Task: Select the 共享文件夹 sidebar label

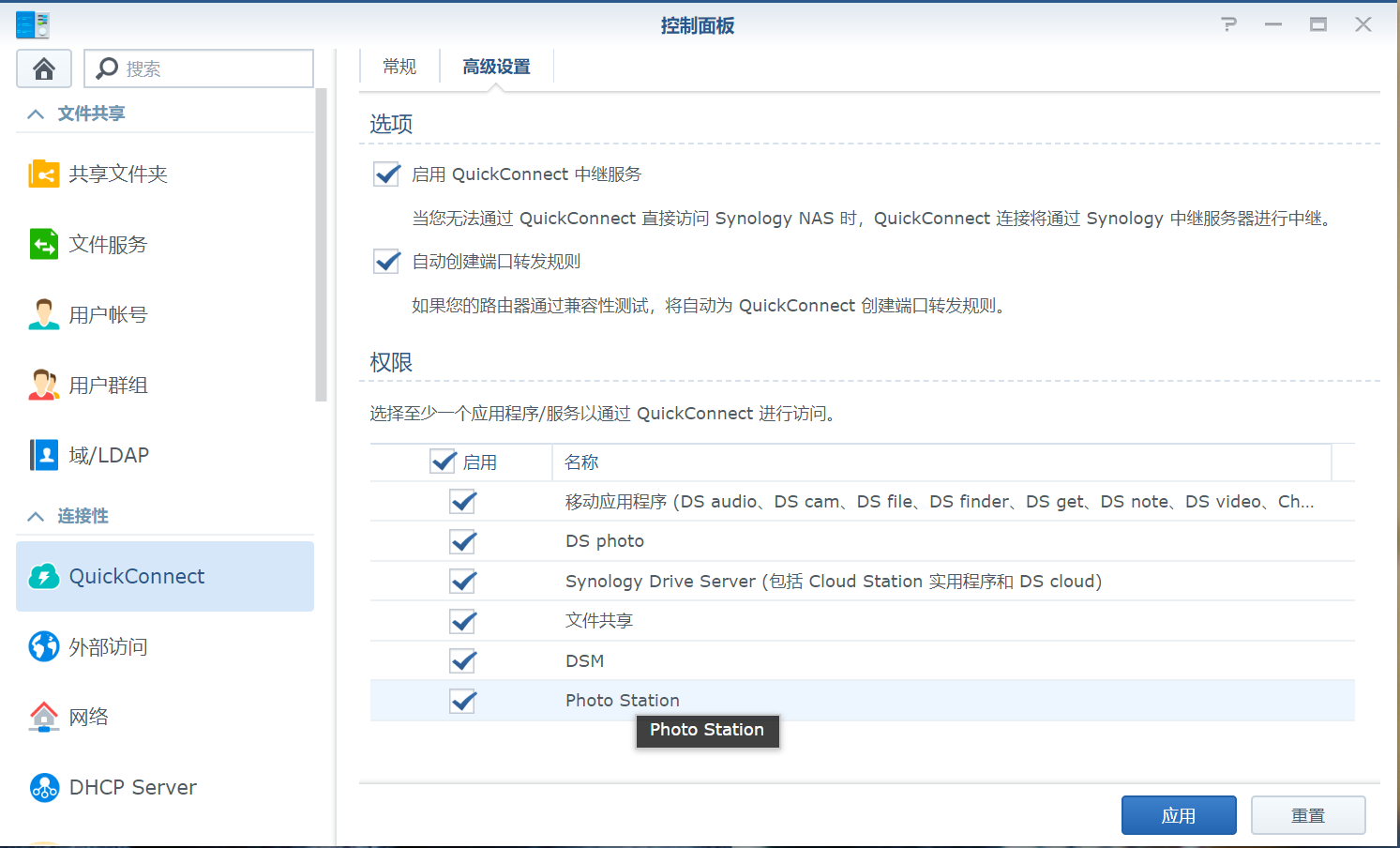Action: coord(118,174)
